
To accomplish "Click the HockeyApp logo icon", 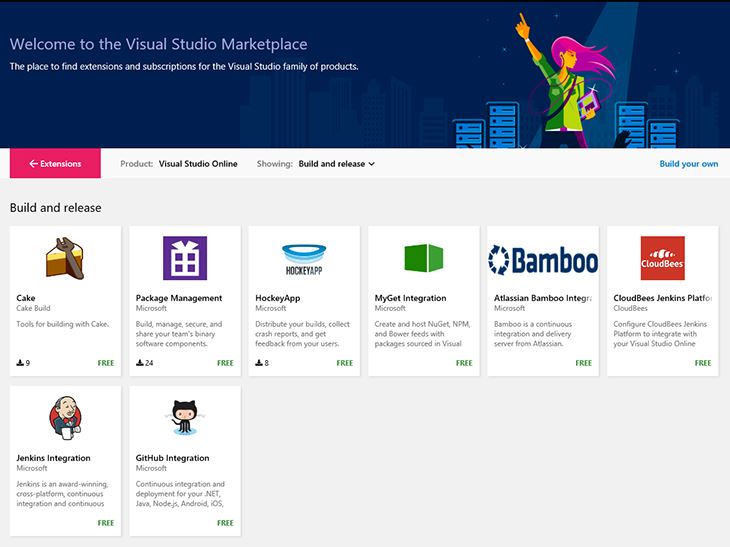I will pyautogui.click(x=304, y=259).
